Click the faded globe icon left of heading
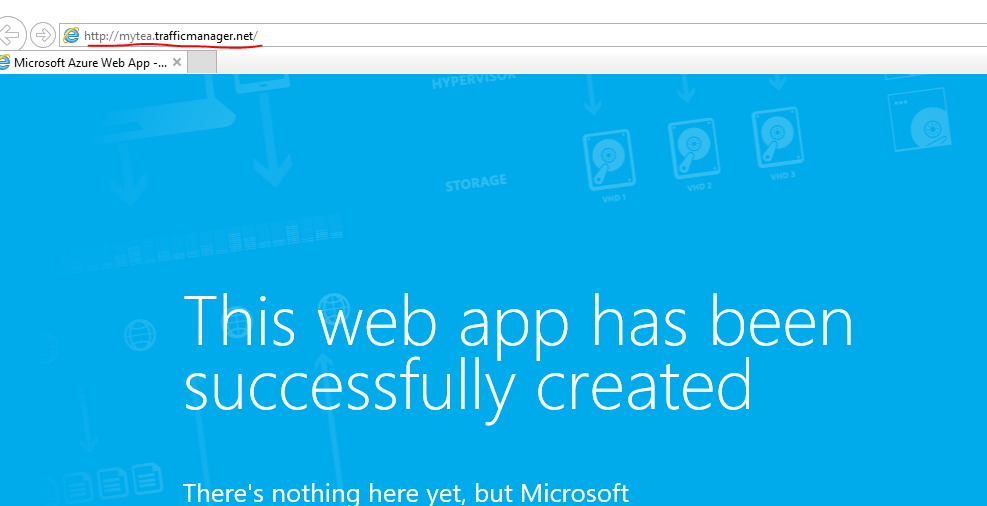 [x=140, y=335]
